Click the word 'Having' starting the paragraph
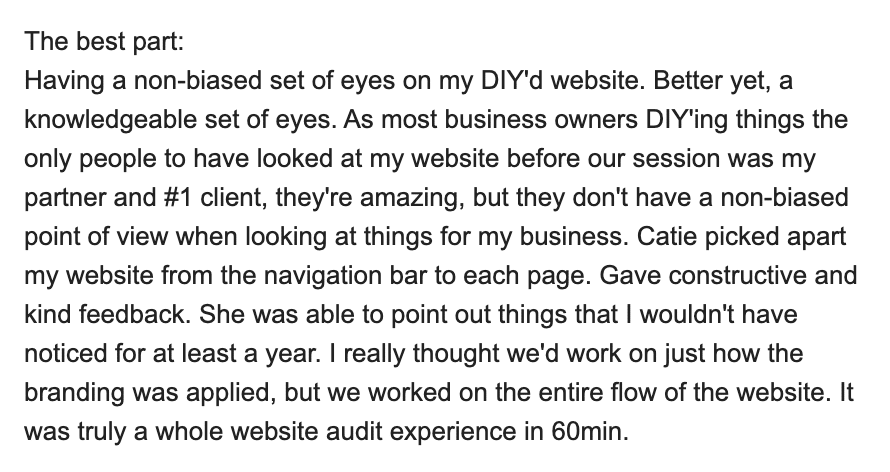The image size is (890, 472). pyautogui.click(x=64, y=81)
